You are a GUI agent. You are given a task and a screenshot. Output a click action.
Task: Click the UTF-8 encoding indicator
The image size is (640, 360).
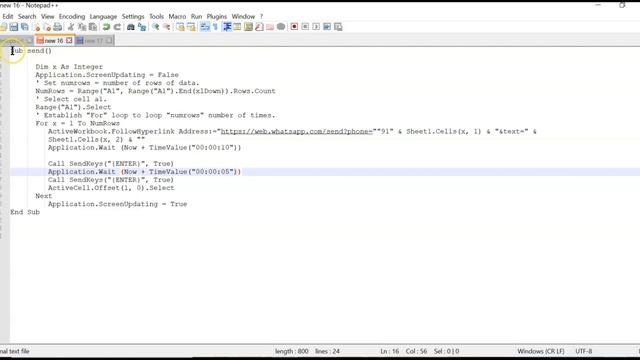(x=584, y=351)
